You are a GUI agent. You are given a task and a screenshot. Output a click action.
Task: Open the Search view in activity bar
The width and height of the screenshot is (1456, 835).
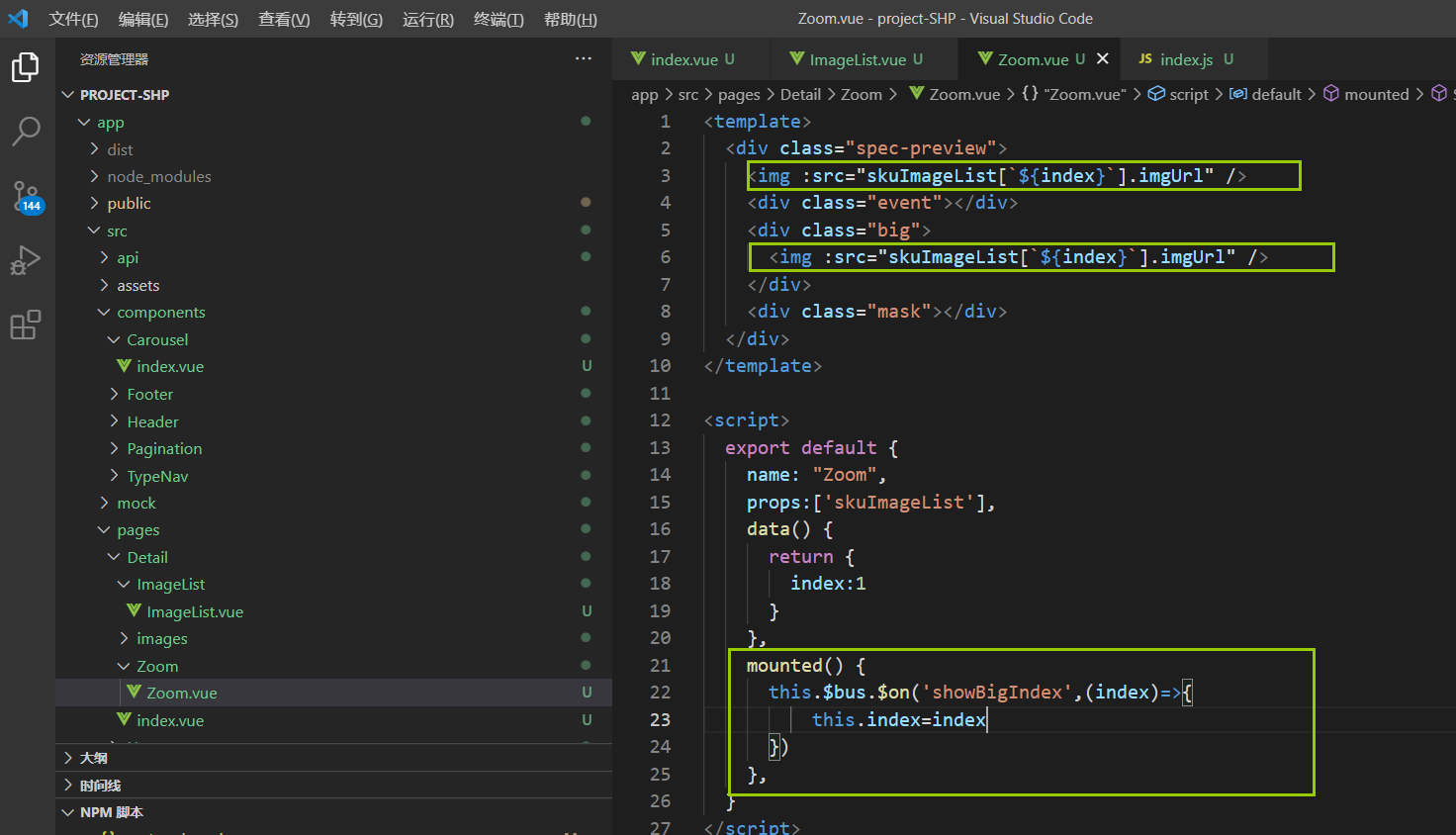pyautogui.click(x=26, y=131)
